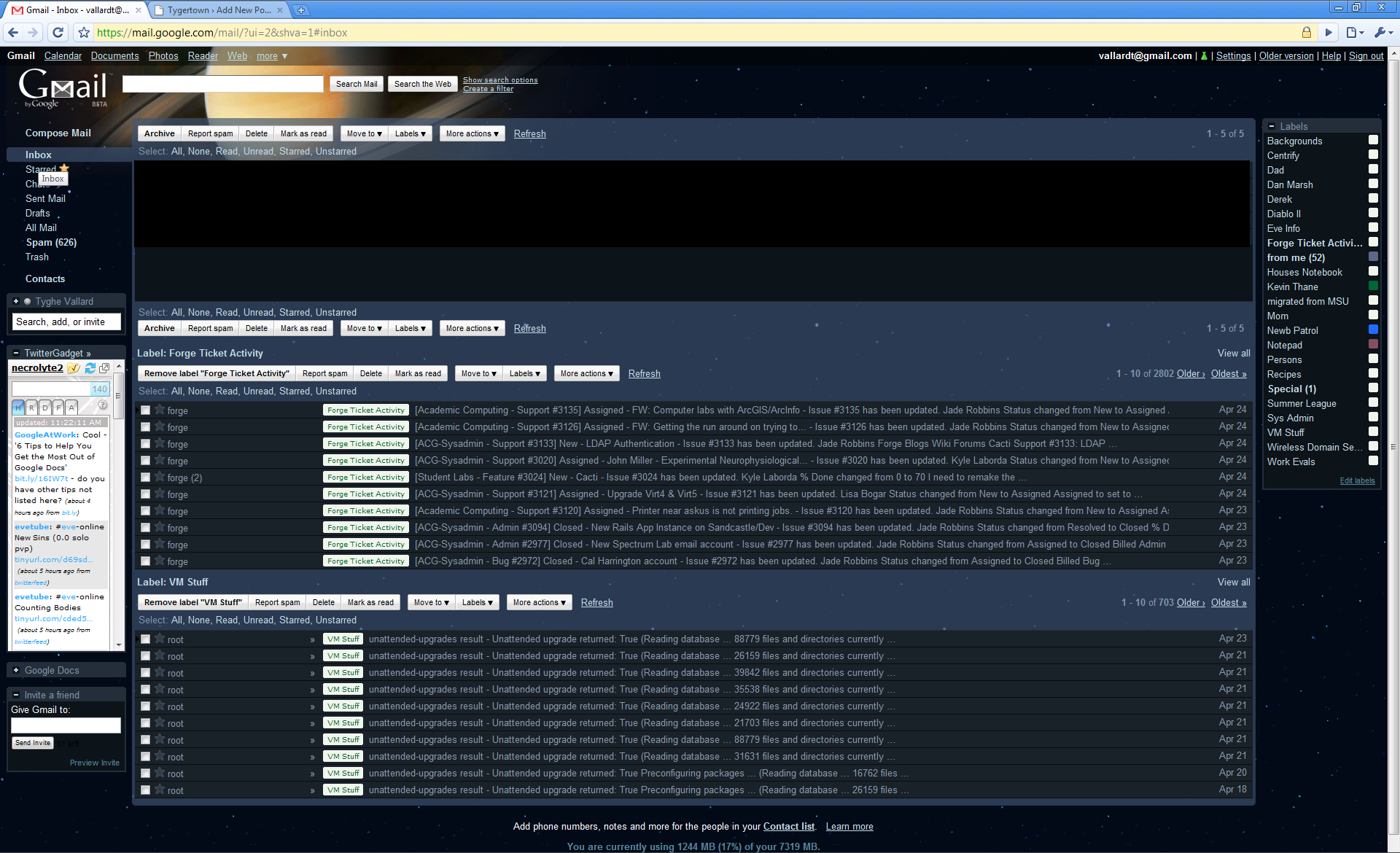Click the chat status dot beside Tyghe Vallard
This screenshot has width=1400, height=853.
click(x=27, y=301)
